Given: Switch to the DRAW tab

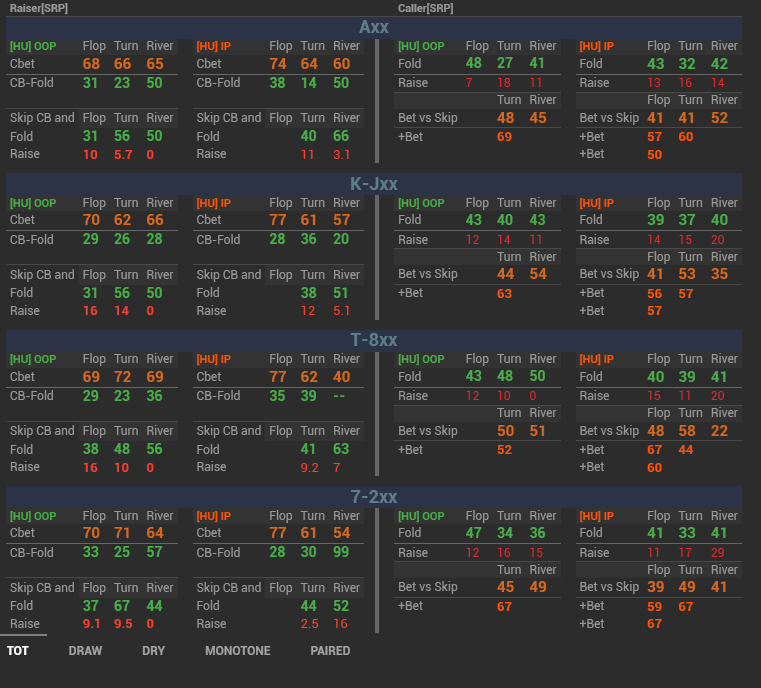Looking at the screenshot, I should click(x=85, y=650).
